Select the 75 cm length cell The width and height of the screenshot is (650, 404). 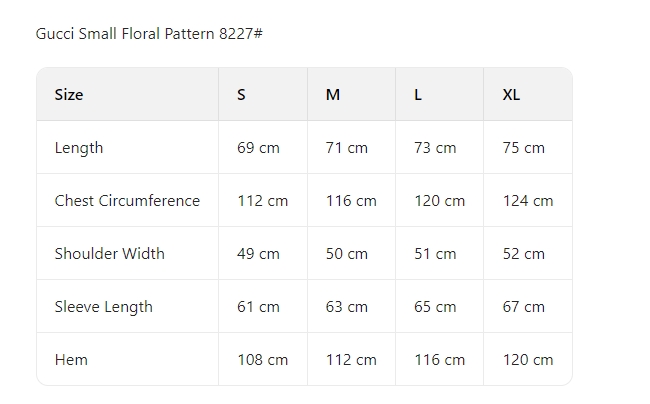click(x=523, y=148)
